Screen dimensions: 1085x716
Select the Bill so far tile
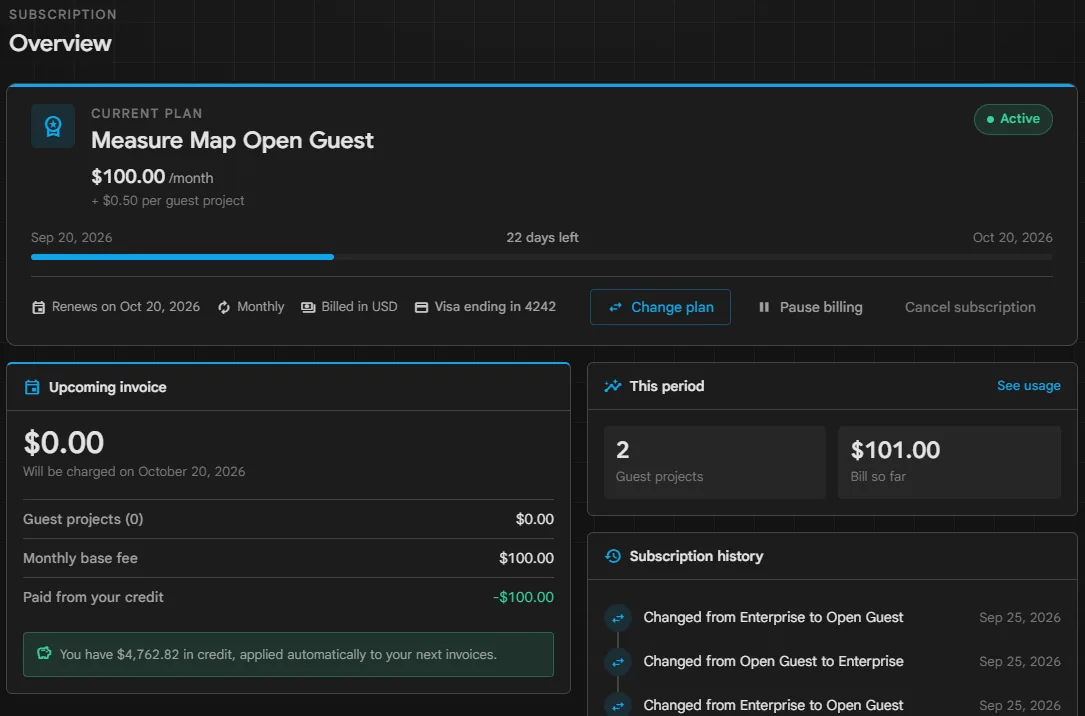coord(949,462)
